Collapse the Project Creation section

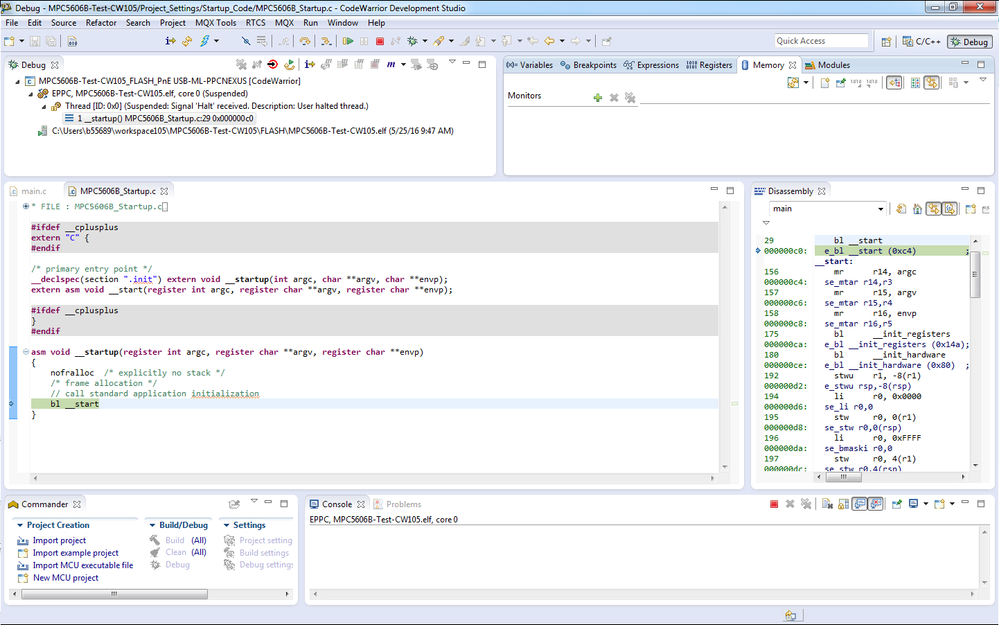pyautogui.click(x=20, y=525)
